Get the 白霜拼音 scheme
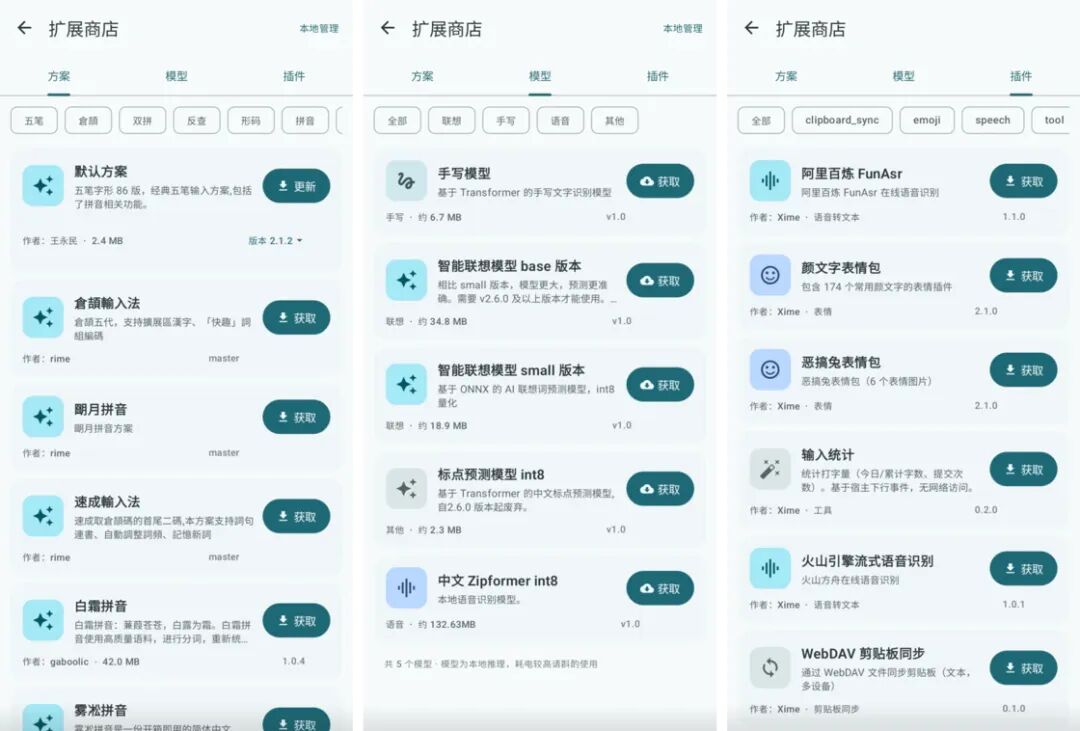 pyautogui.click(x=296, y=621)
